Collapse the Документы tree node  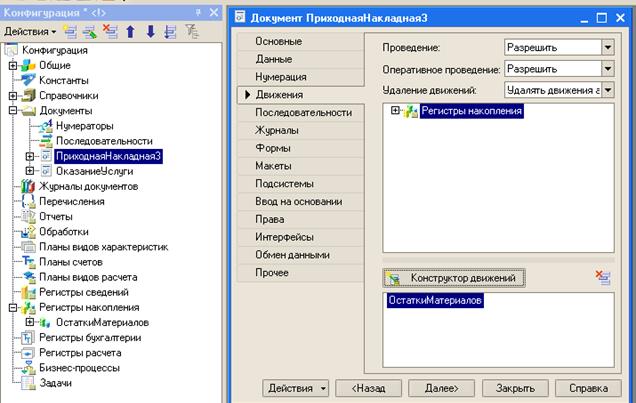13,111
